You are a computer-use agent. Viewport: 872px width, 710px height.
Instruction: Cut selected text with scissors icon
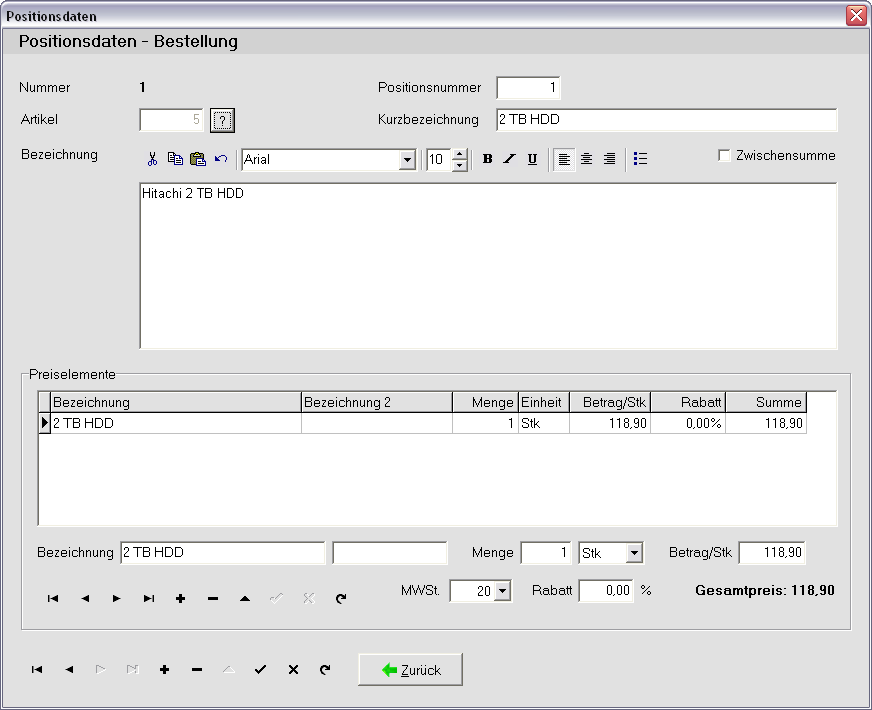152,159
